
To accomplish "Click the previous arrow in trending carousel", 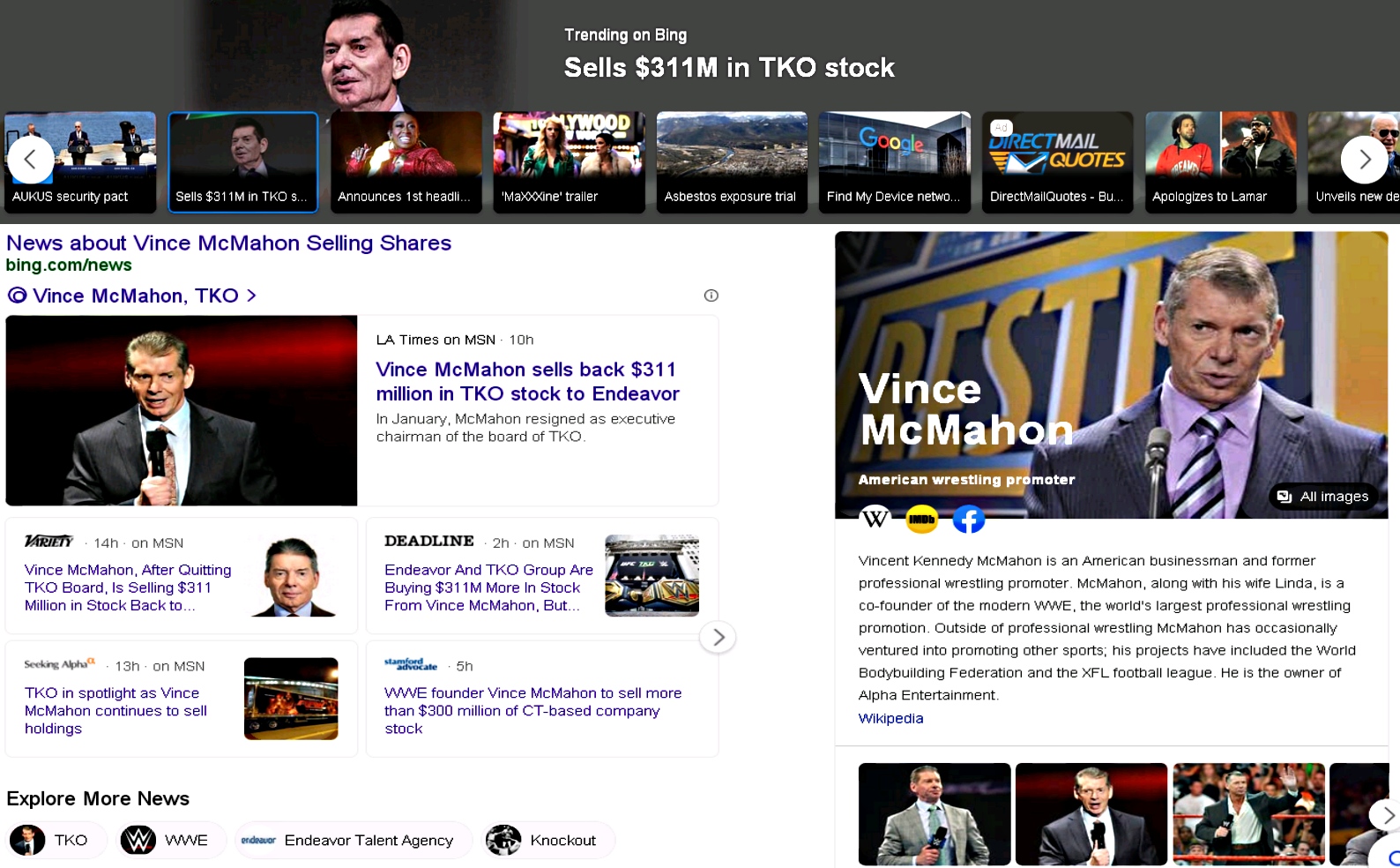I will [x=30, y=160].
